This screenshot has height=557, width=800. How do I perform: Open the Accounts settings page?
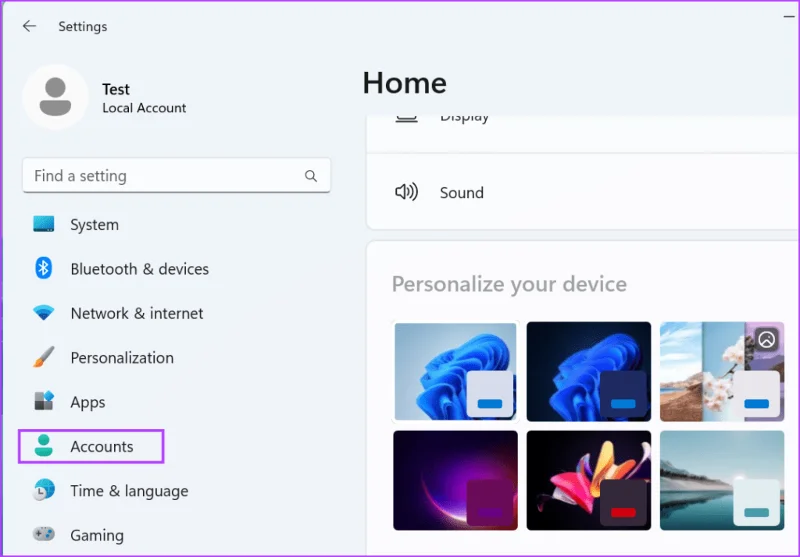[91, 446]
